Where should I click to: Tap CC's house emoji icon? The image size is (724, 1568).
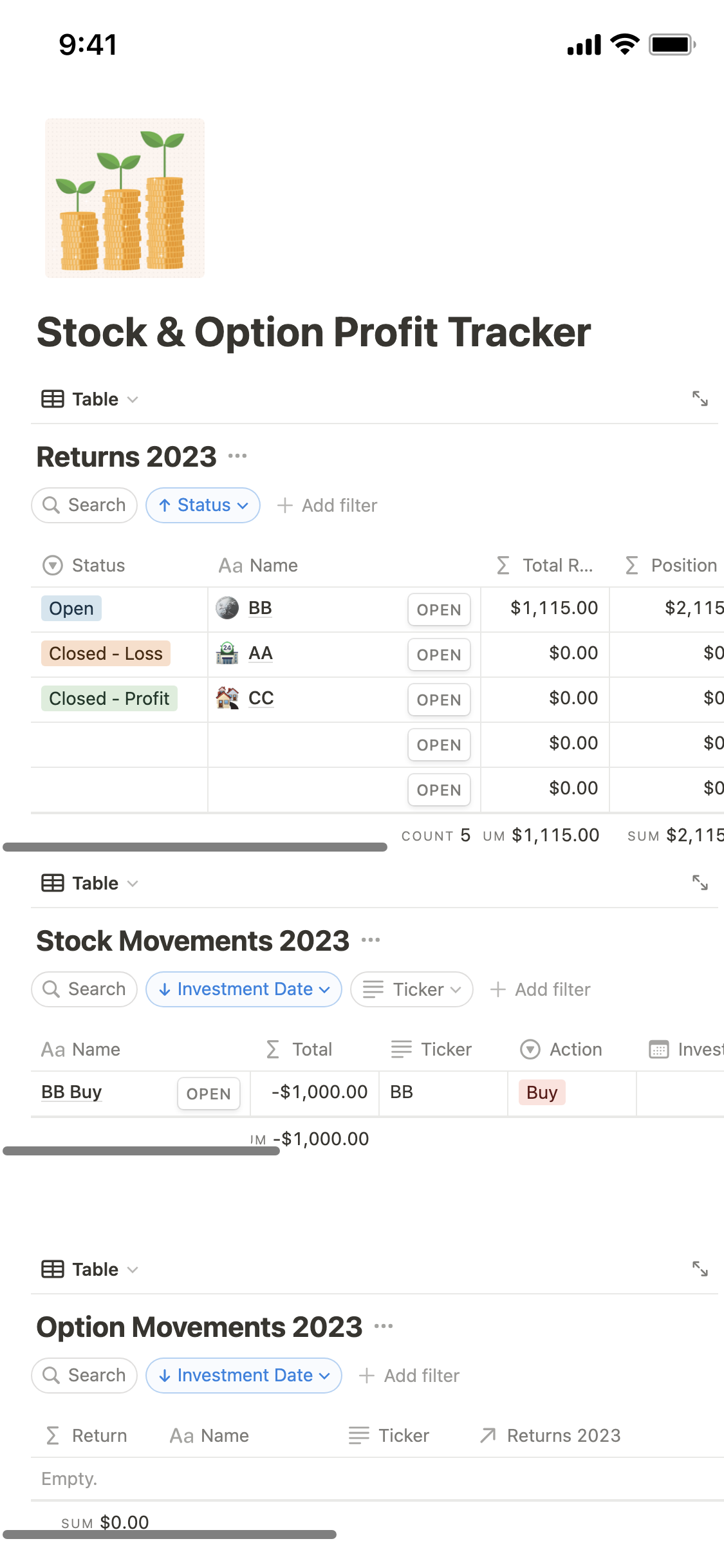[x=227, y=698]
